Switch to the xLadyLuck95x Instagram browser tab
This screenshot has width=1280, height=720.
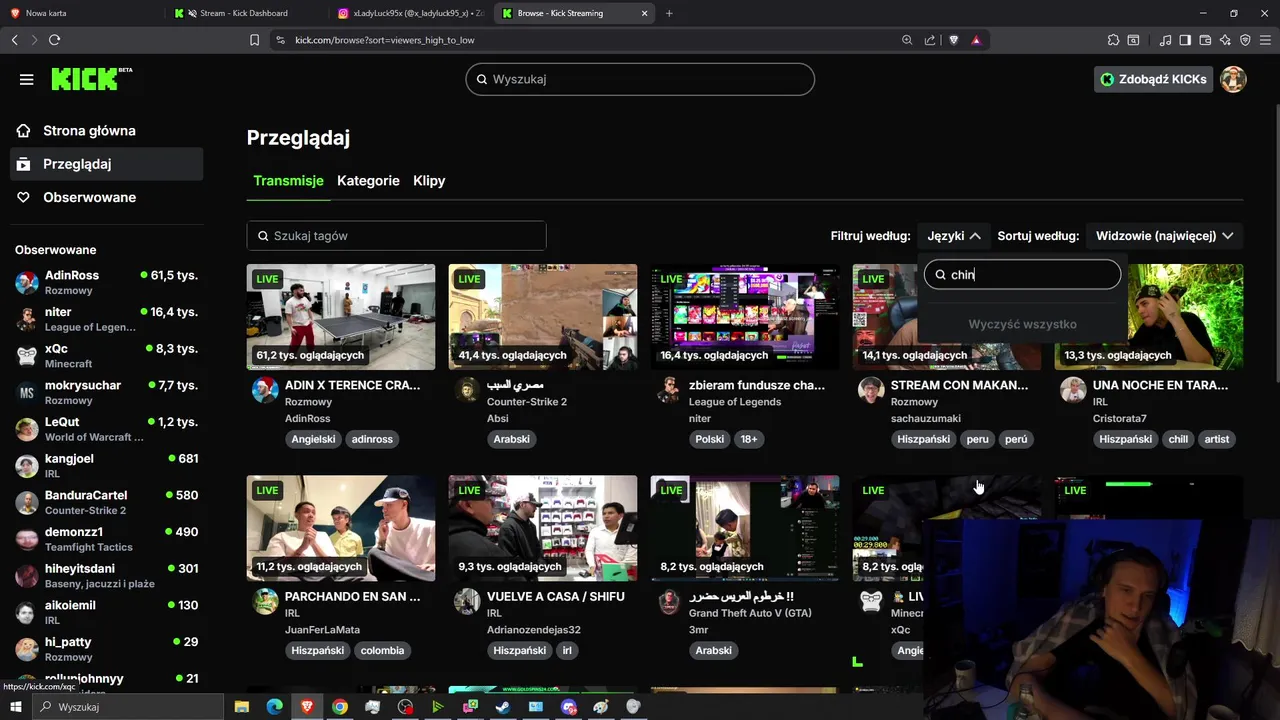click(x=410, y=13)
